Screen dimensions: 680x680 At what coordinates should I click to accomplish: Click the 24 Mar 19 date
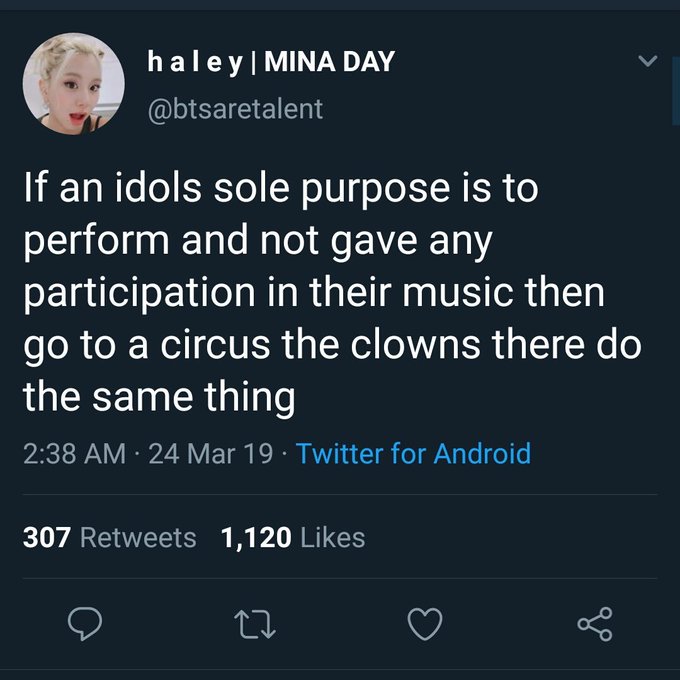pos(211,454)
